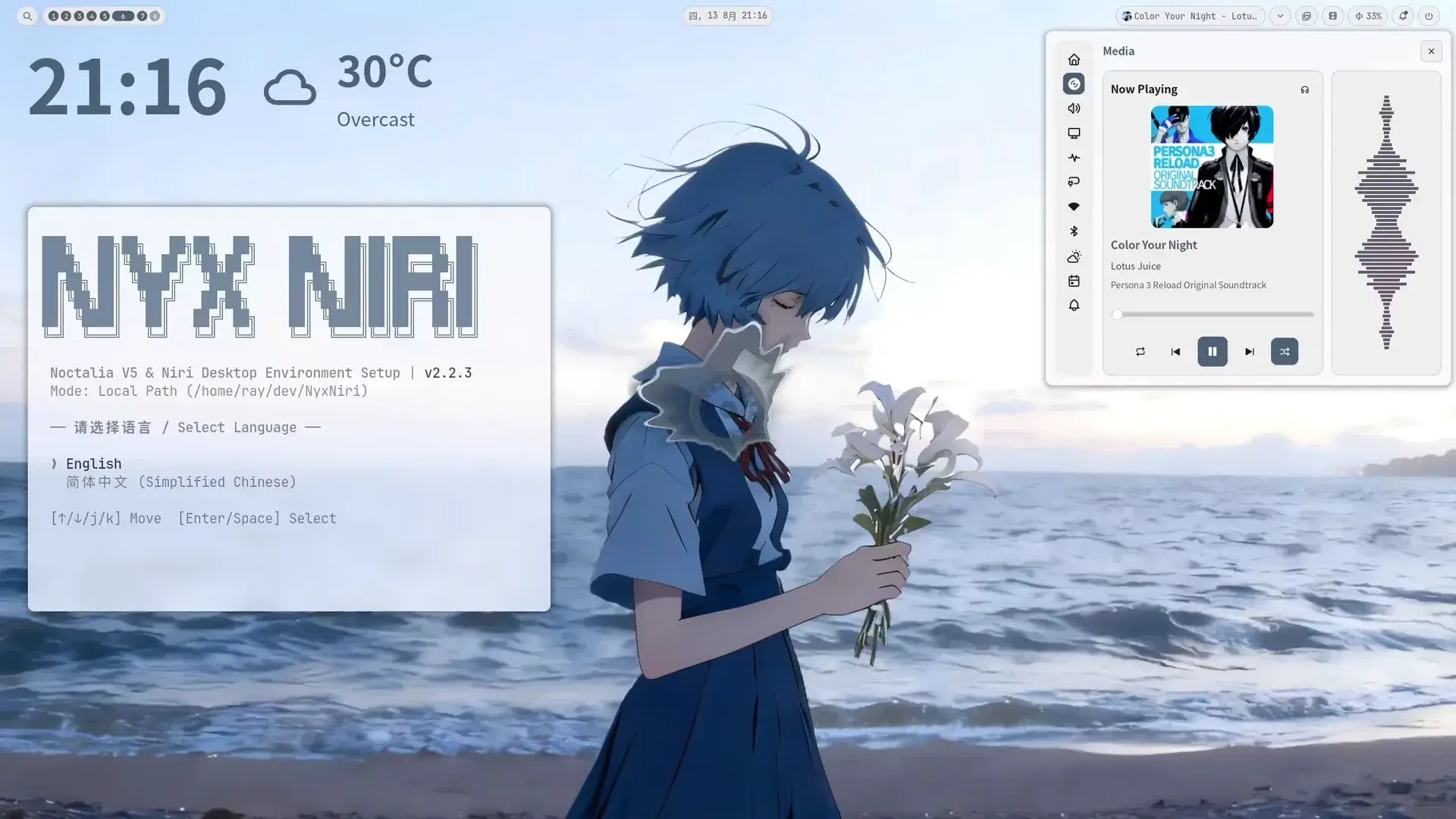Select the active workspace 6 pill
The width and height of the screenshot is (1456, 819).
[123, 16]
